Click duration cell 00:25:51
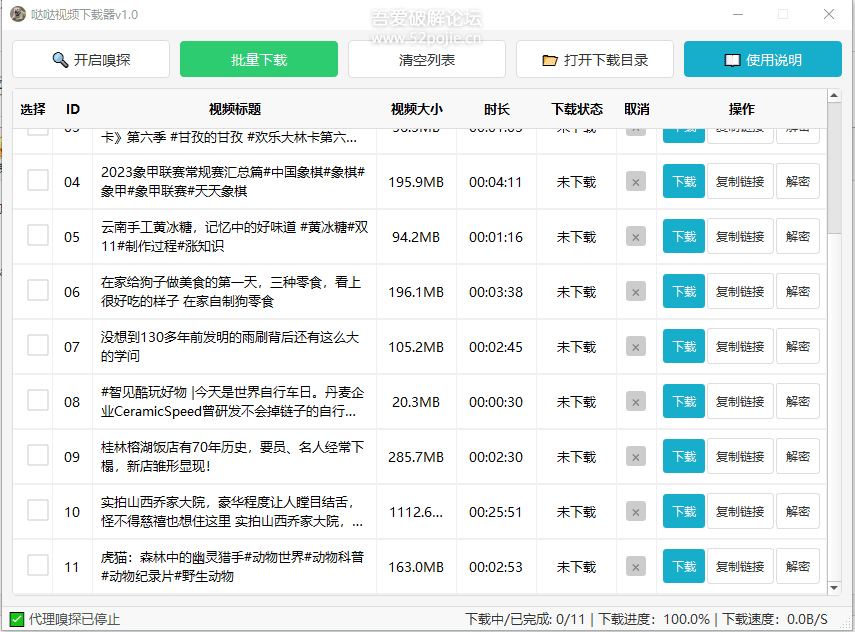This screenshot has height=632, width=855. click(496, 512)
